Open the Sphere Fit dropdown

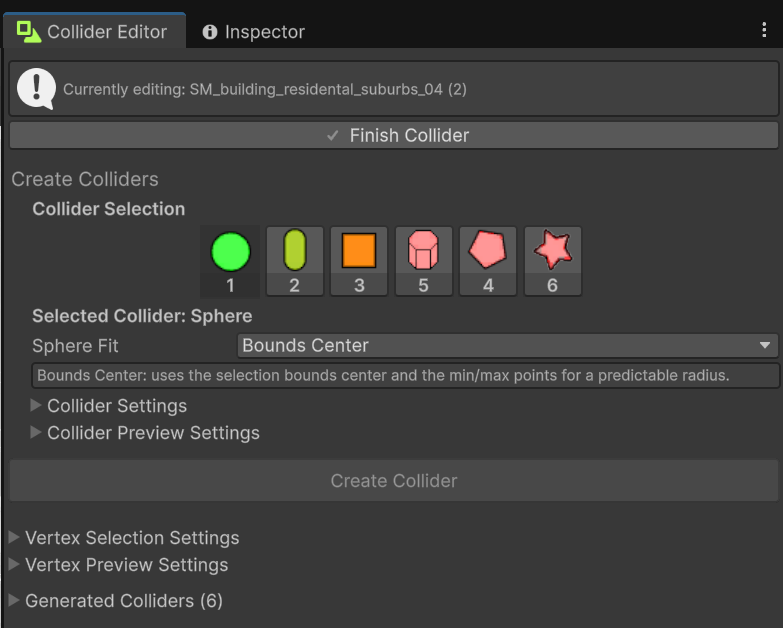507,345
